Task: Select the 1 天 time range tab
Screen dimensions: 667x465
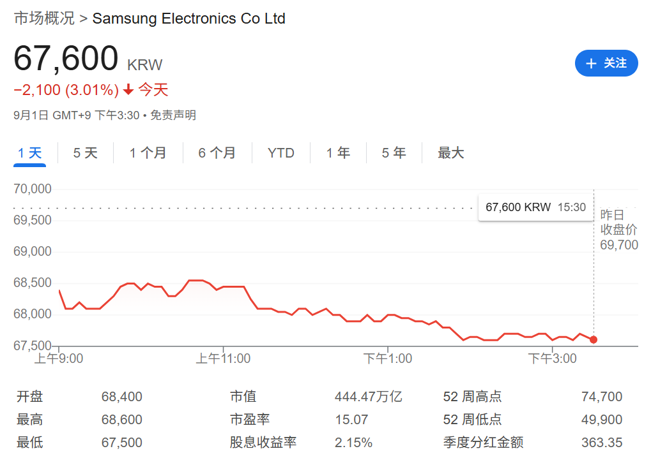Action: point(30,153)
